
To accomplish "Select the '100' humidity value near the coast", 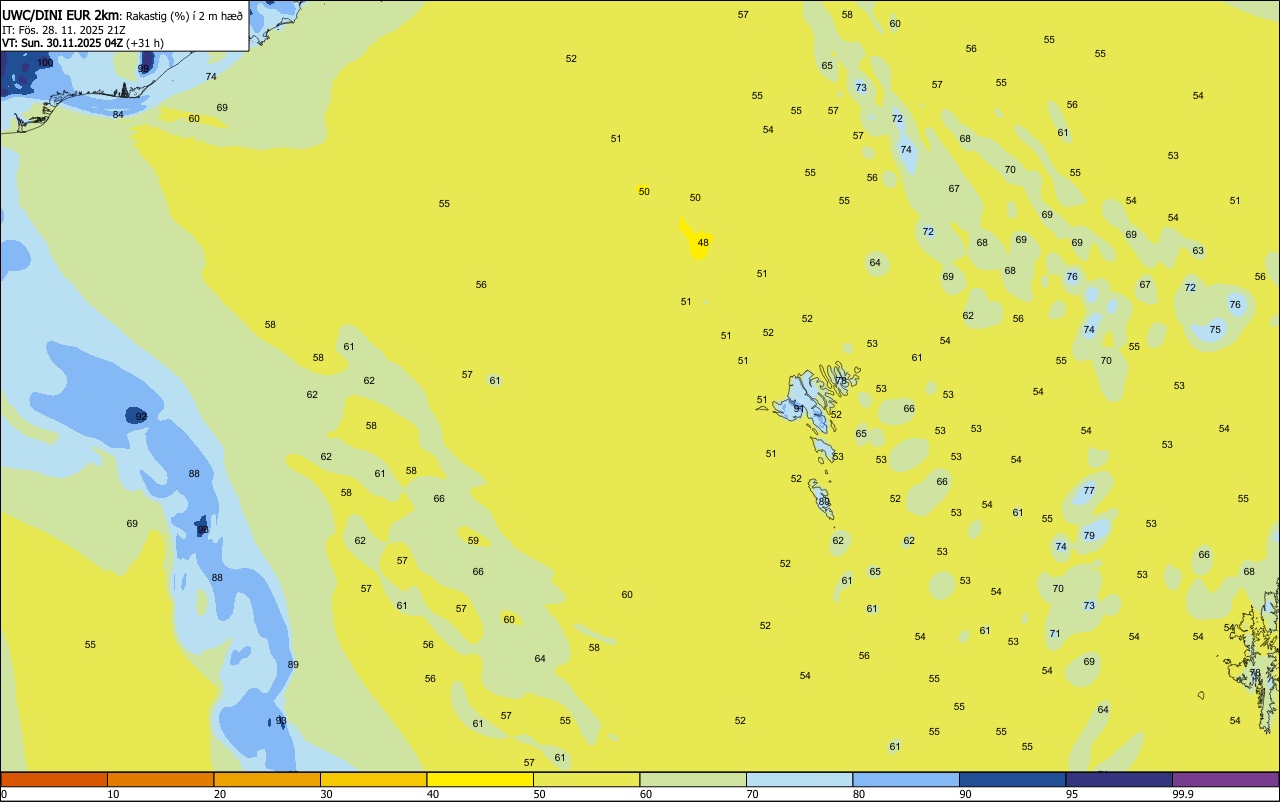I will click(x=45, y=63).
